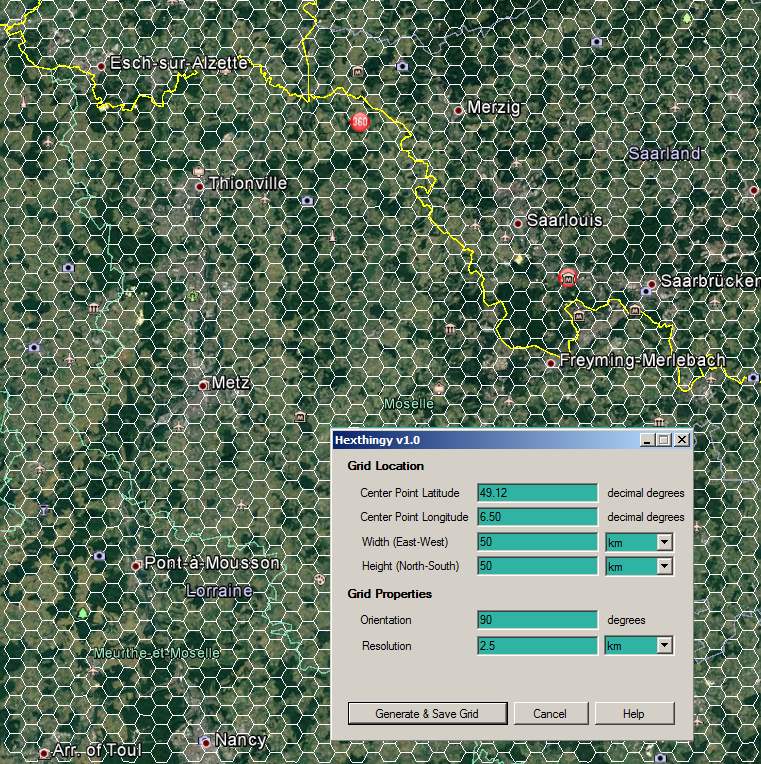The image size is (761, 764).
Task: Click the Meurthe-et-Moselle label
Action: coord(156,653)
